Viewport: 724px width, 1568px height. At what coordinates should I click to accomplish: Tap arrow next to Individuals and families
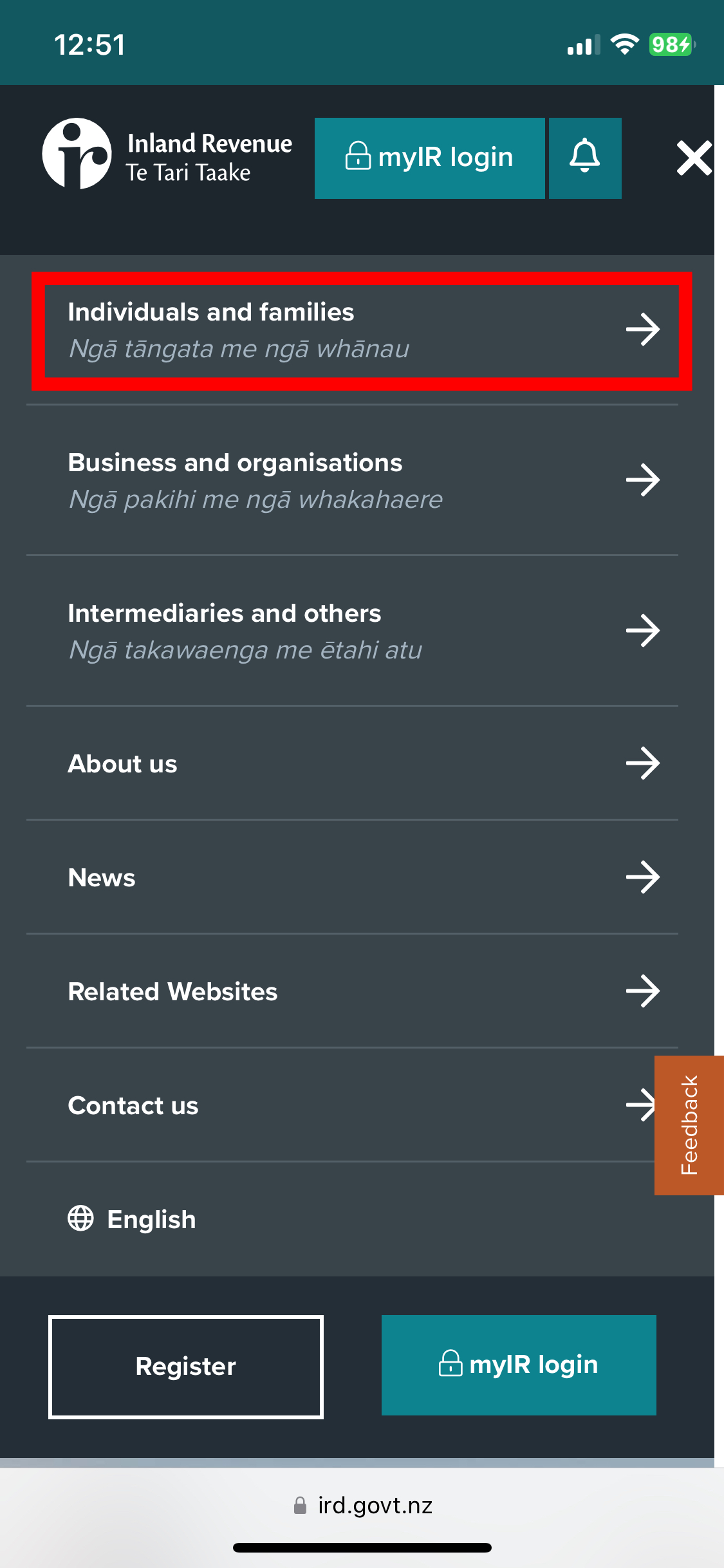643,330
